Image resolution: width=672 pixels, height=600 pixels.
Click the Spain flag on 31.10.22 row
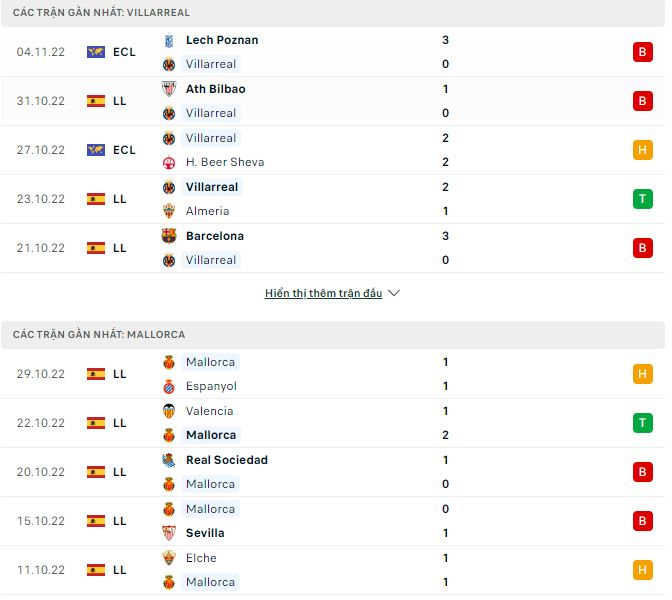coord(96,101)
